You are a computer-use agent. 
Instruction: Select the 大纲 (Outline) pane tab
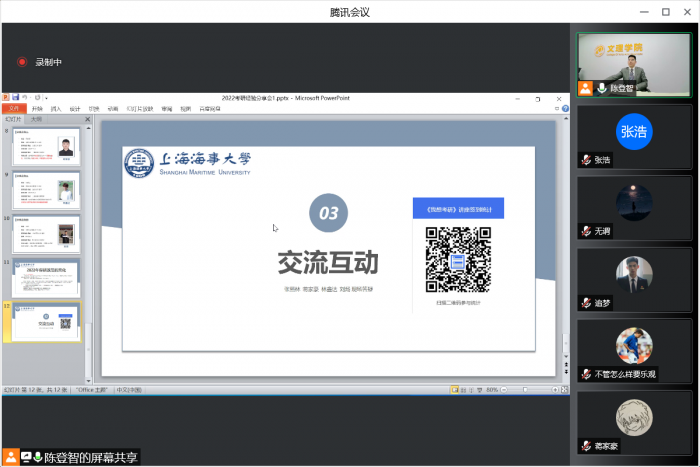[x=36, y=119]
